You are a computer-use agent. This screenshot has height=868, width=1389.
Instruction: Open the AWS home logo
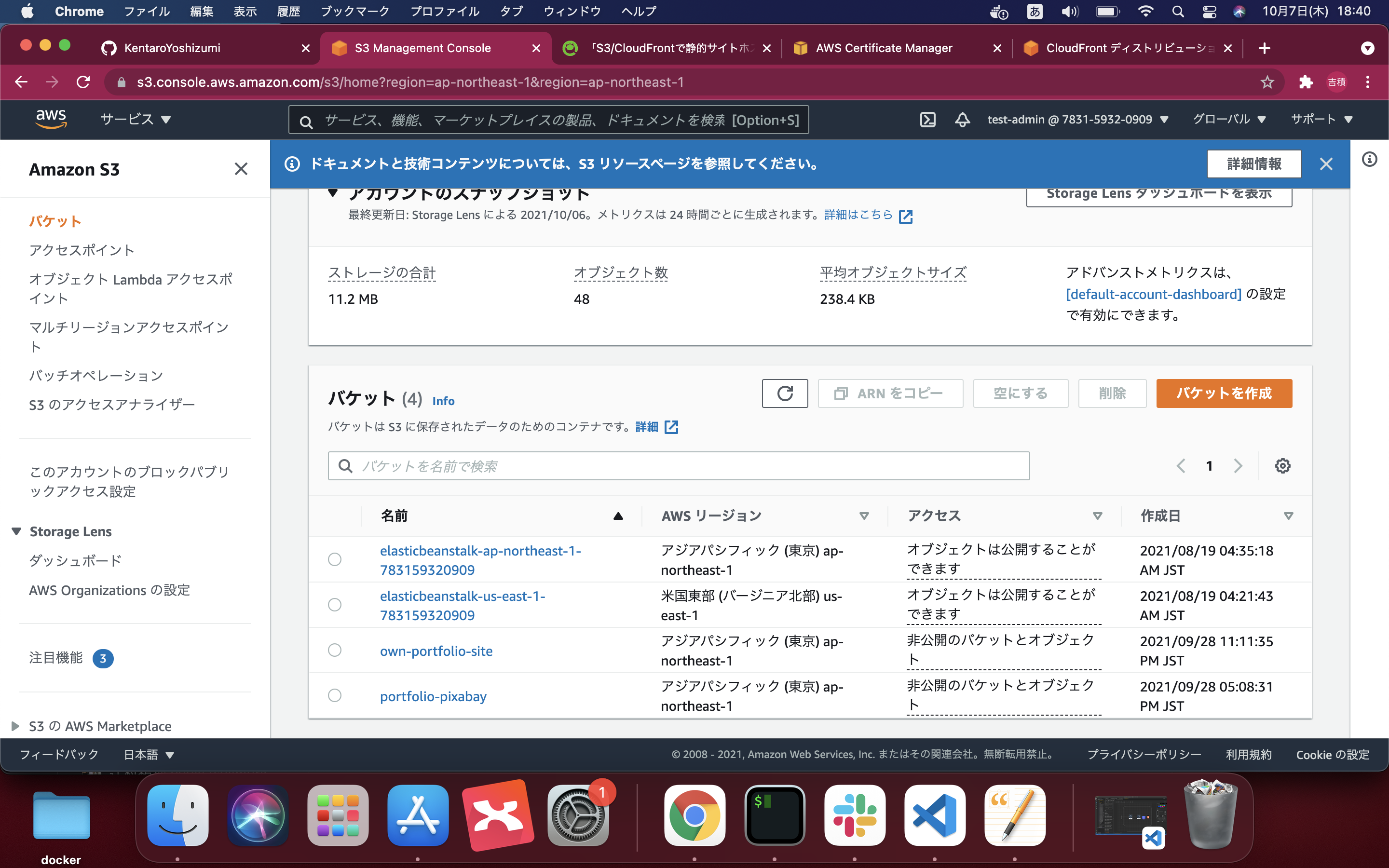52,118
